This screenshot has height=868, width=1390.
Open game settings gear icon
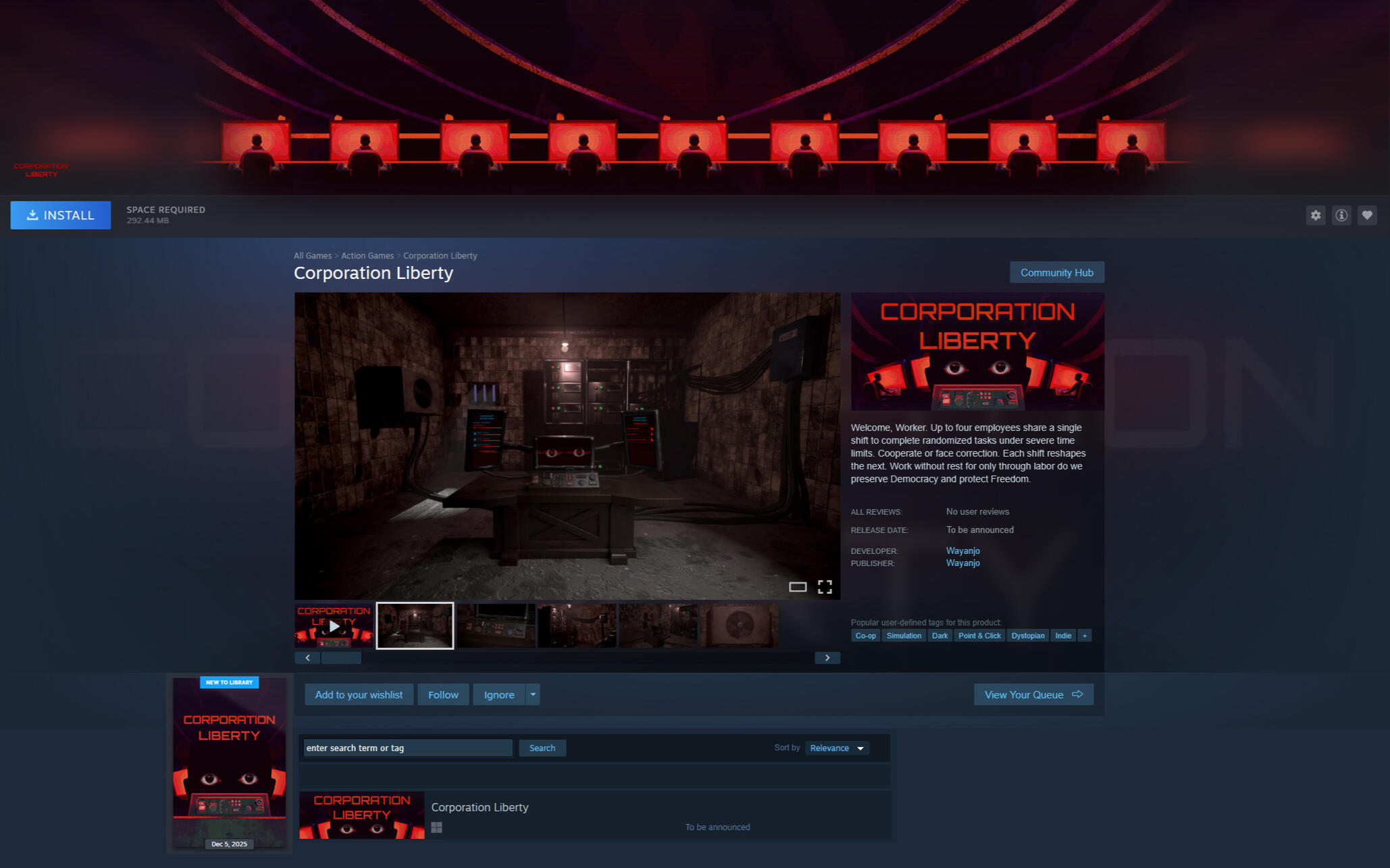pyautogui.click(x=1315, y=215)
